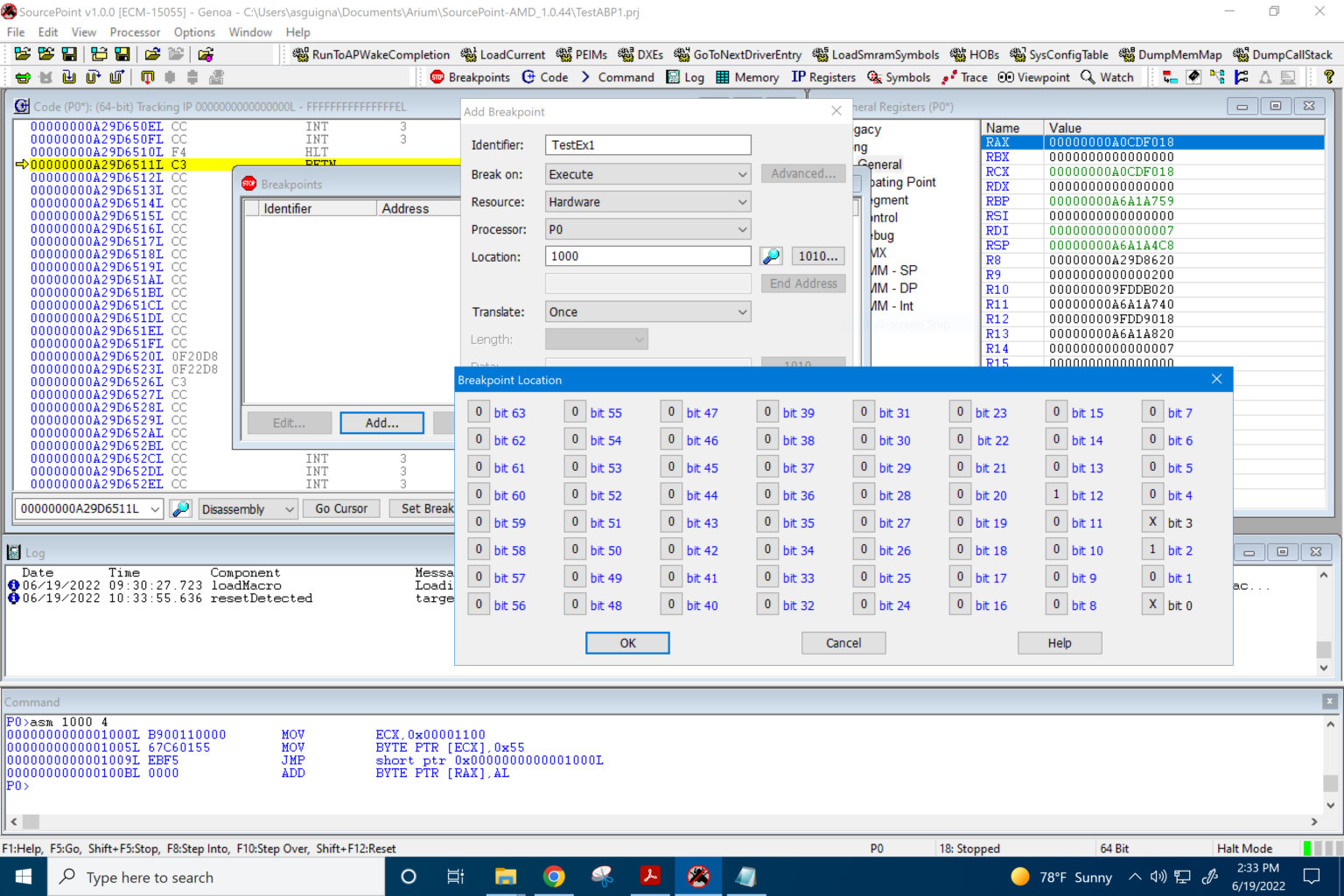Click the magnifying glass next to Location field

[x=770, y=255]
